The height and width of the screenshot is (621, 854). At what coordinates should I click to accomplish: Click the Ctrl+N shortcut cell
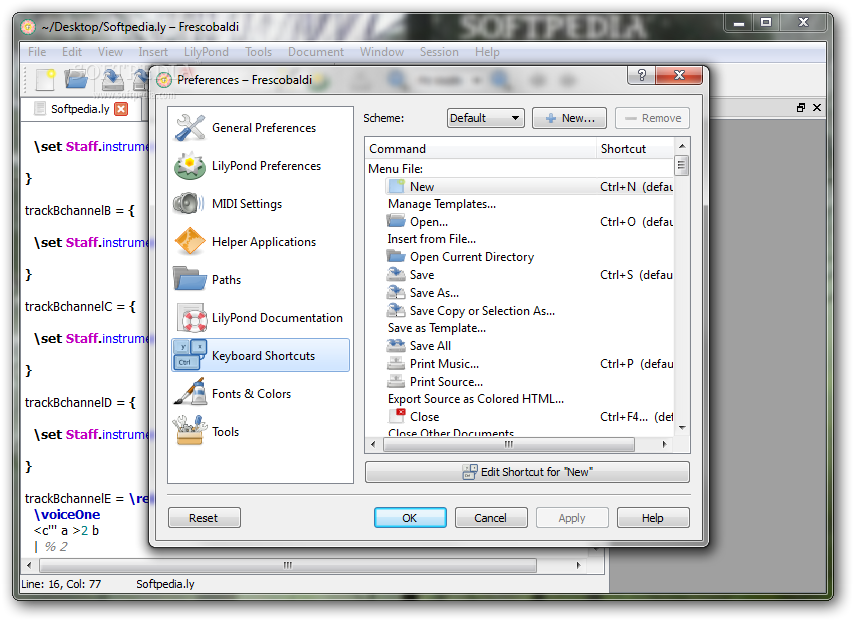(x=636, y=186)
